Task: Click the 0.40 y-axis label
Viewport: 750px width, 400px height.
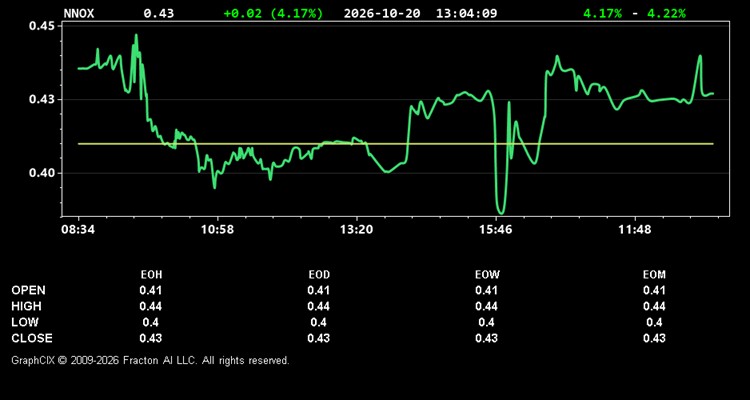Action: 42,173
